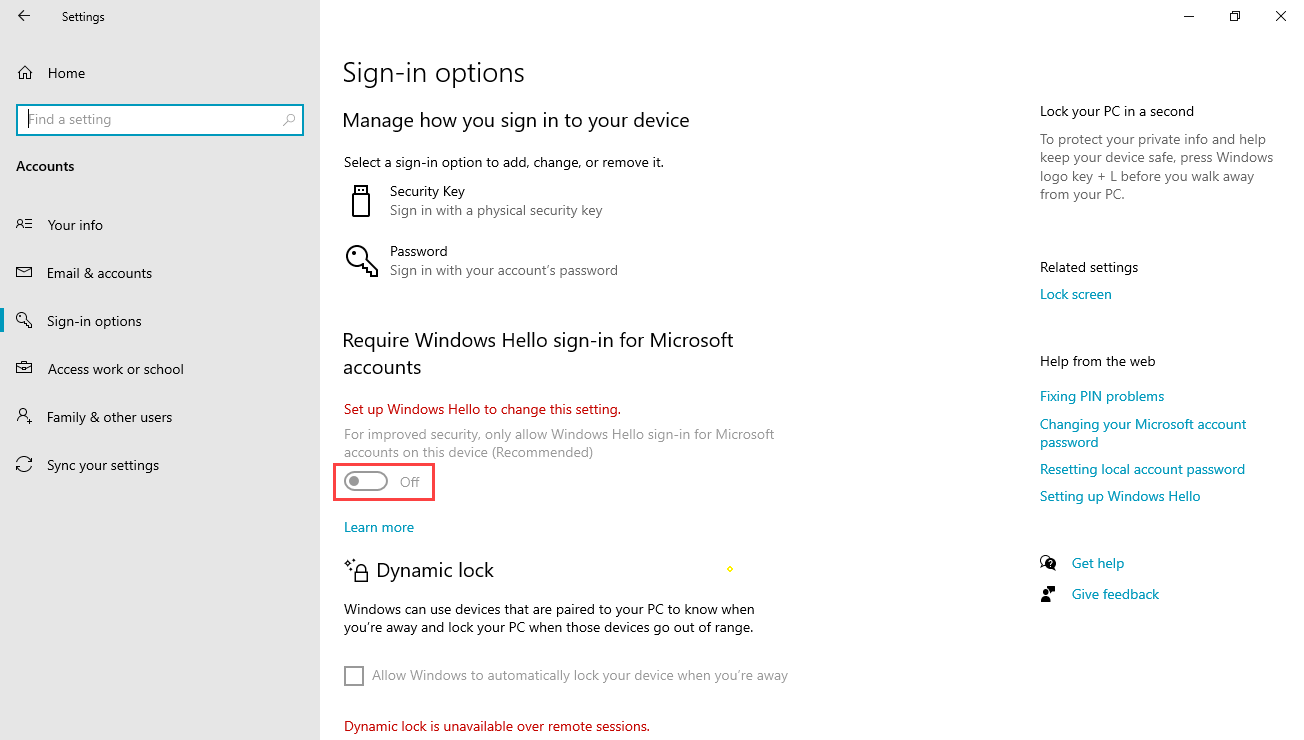Click the Sync your settings icon
Image resolution: width=1304 pixels, height=740 pixels.
point(25,465)
